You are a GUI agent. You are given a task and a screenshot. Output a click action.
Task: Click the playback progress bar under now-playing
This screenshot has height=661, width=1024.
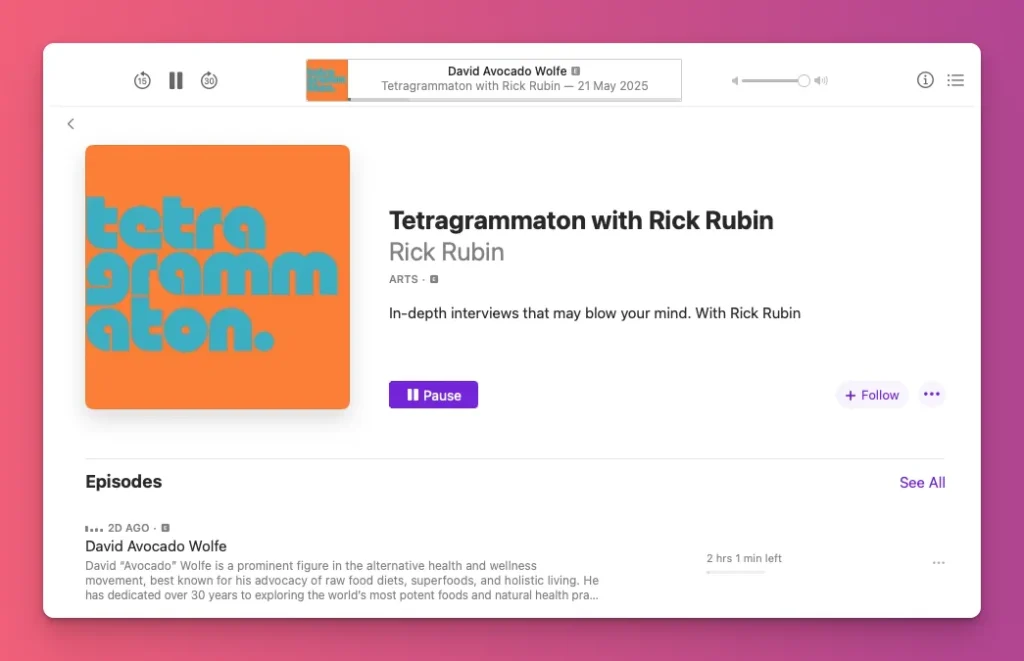click(515, 99)
